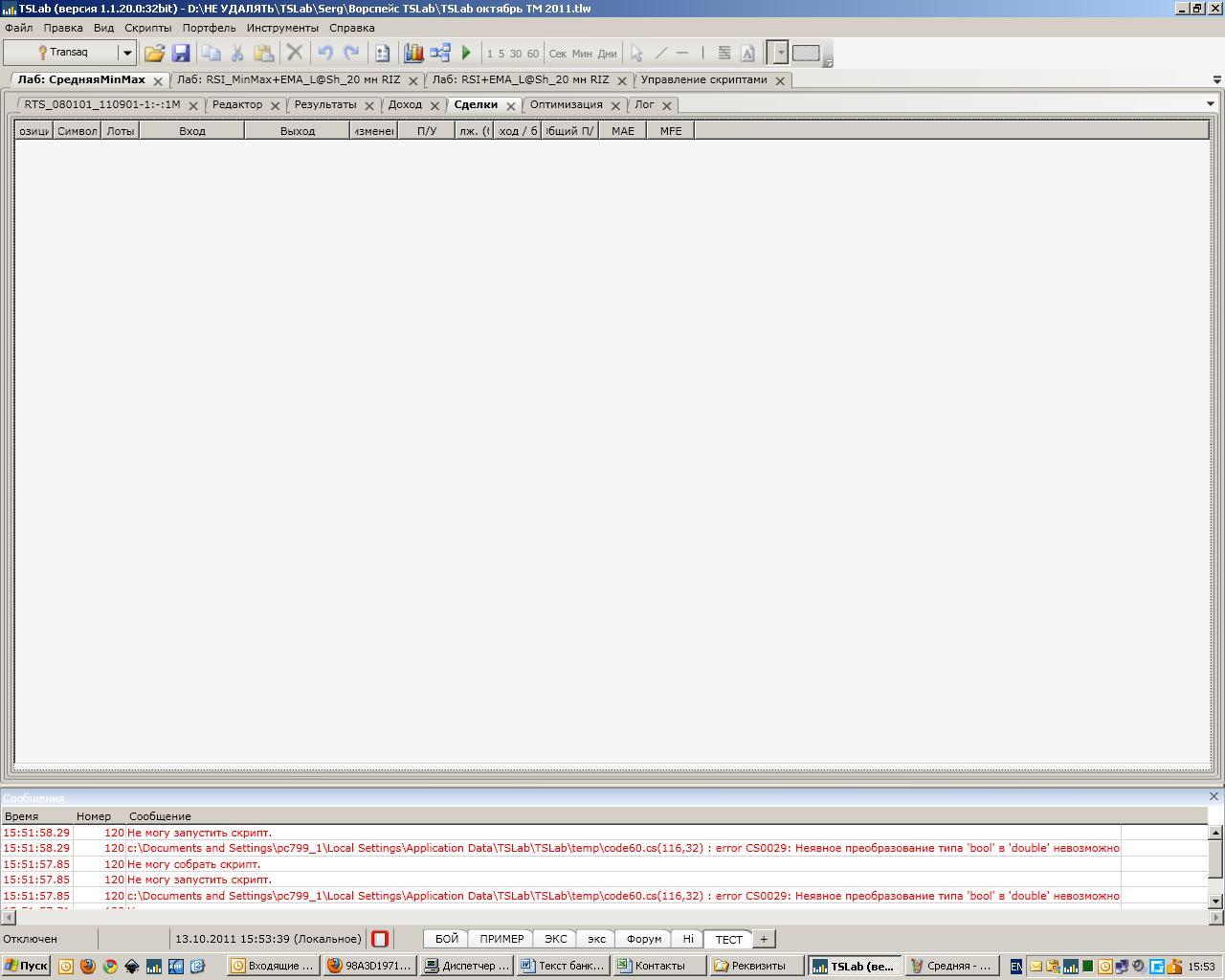Open the Справка menu
This screenshot has height=980, width=1225.
352,28
